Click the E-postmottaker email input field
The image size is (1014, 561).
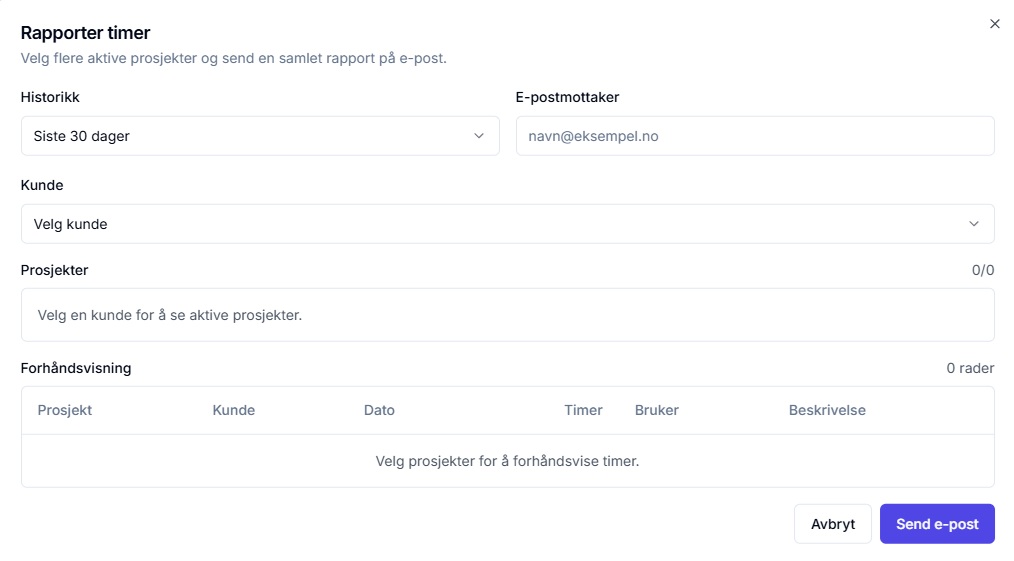pyautogui.click(x=755, y=136)
